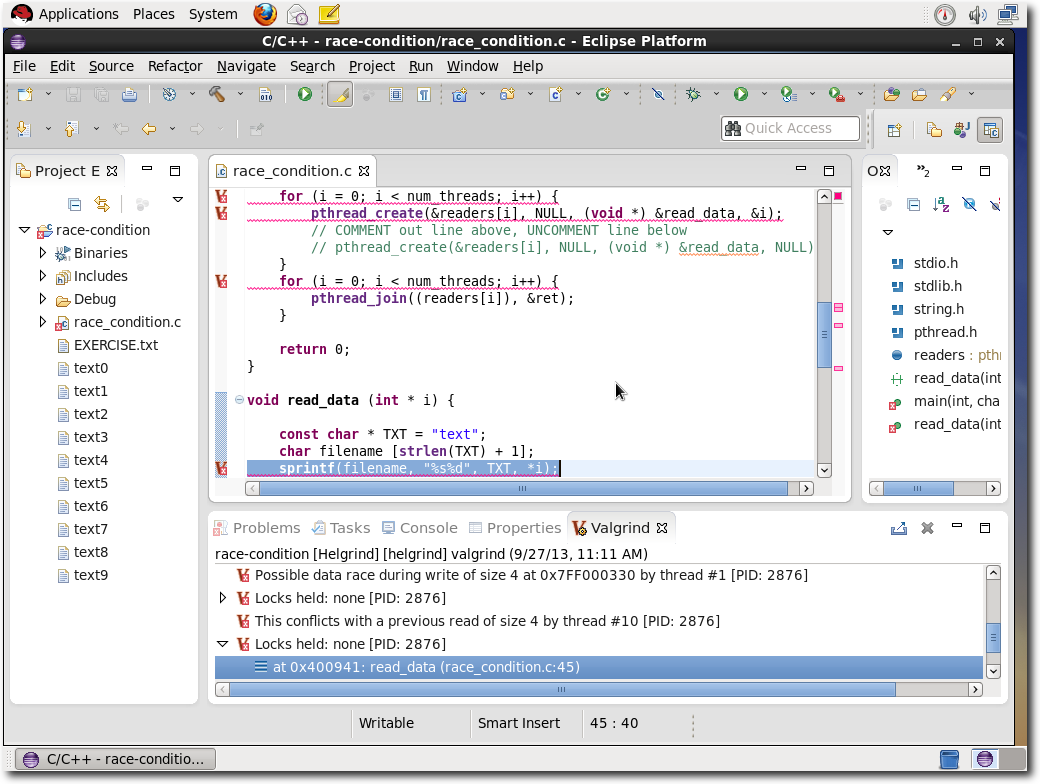
Task: Click the hammer Build icon in toolbar
Action: tap(216, 94)
